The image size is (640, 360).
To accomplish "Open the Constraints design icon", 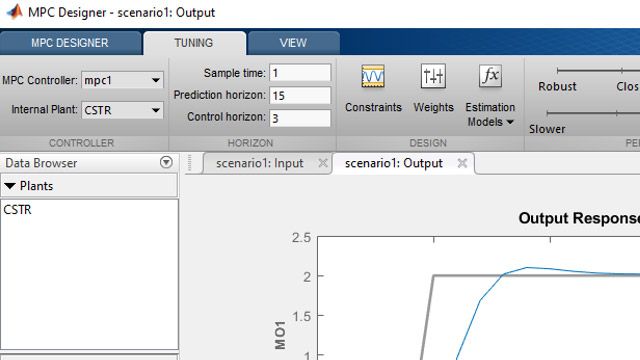I will (x=373, y=76).
